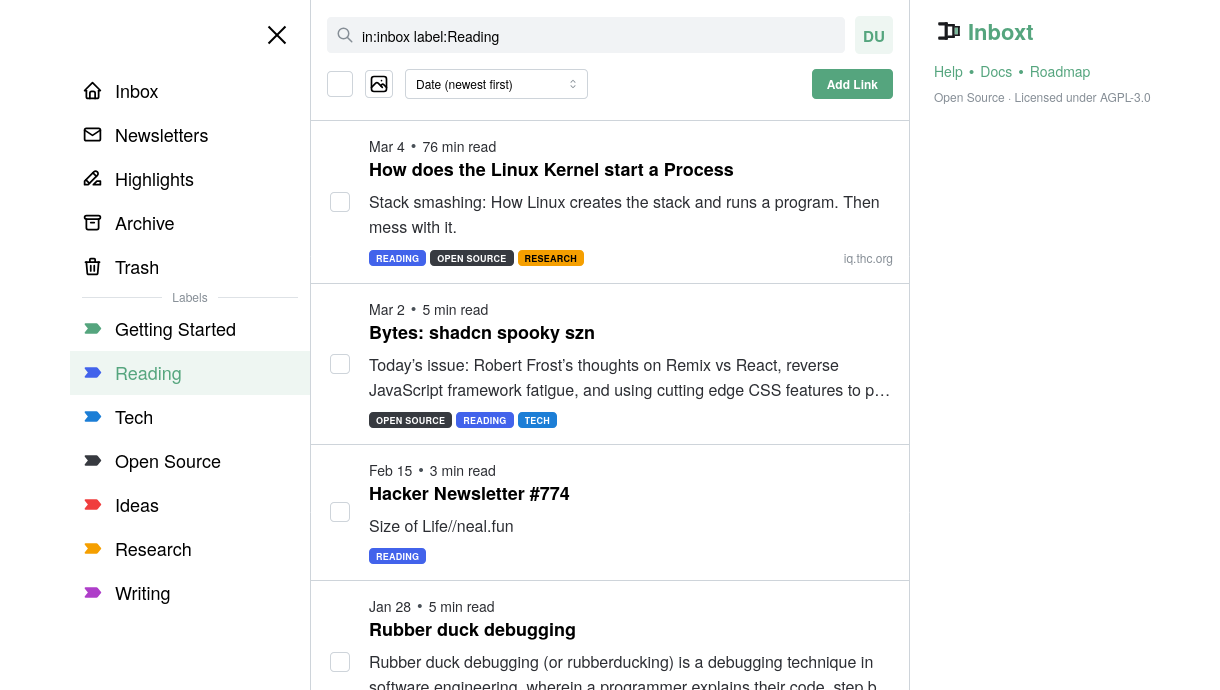Tick the select-all checkbox above the list
Image resolution: width=1220 pixels, height=690 pixels.
click(x=340, y=84)
